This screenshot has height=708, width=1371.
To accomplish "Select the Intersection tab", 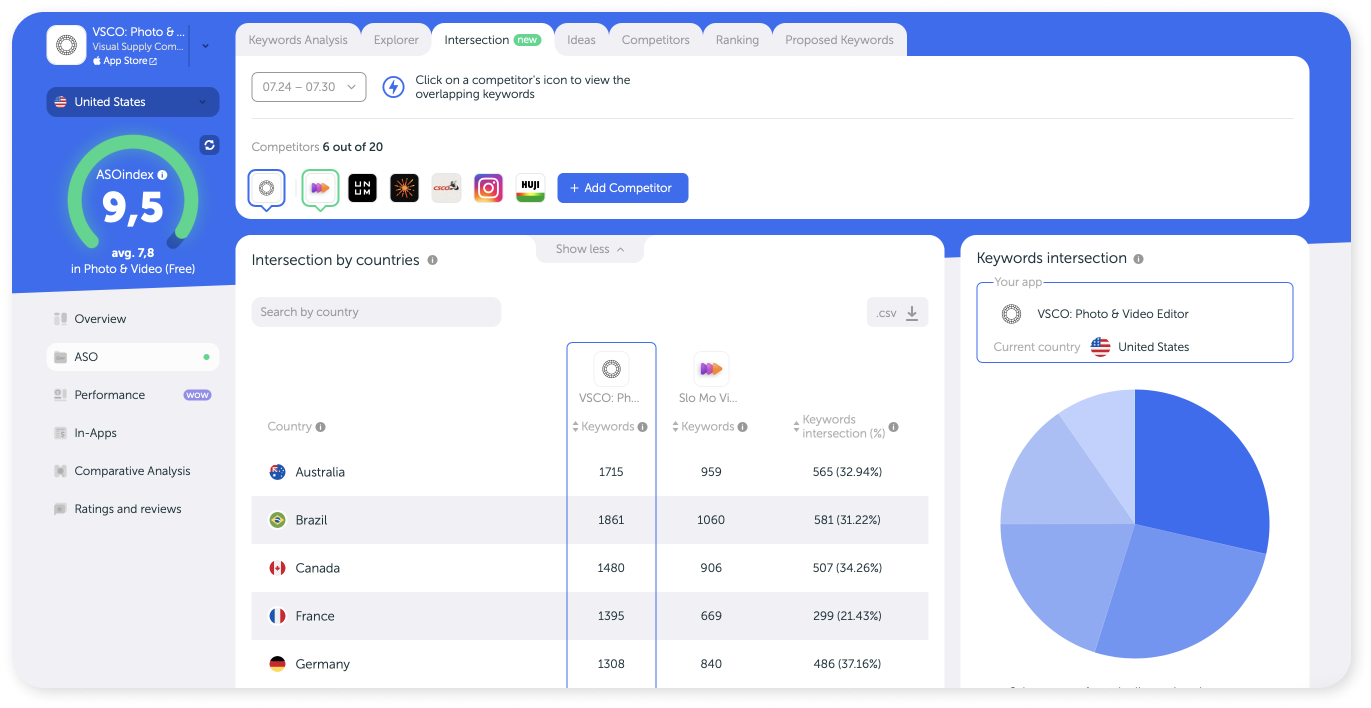I will click(x=492, y=40).
